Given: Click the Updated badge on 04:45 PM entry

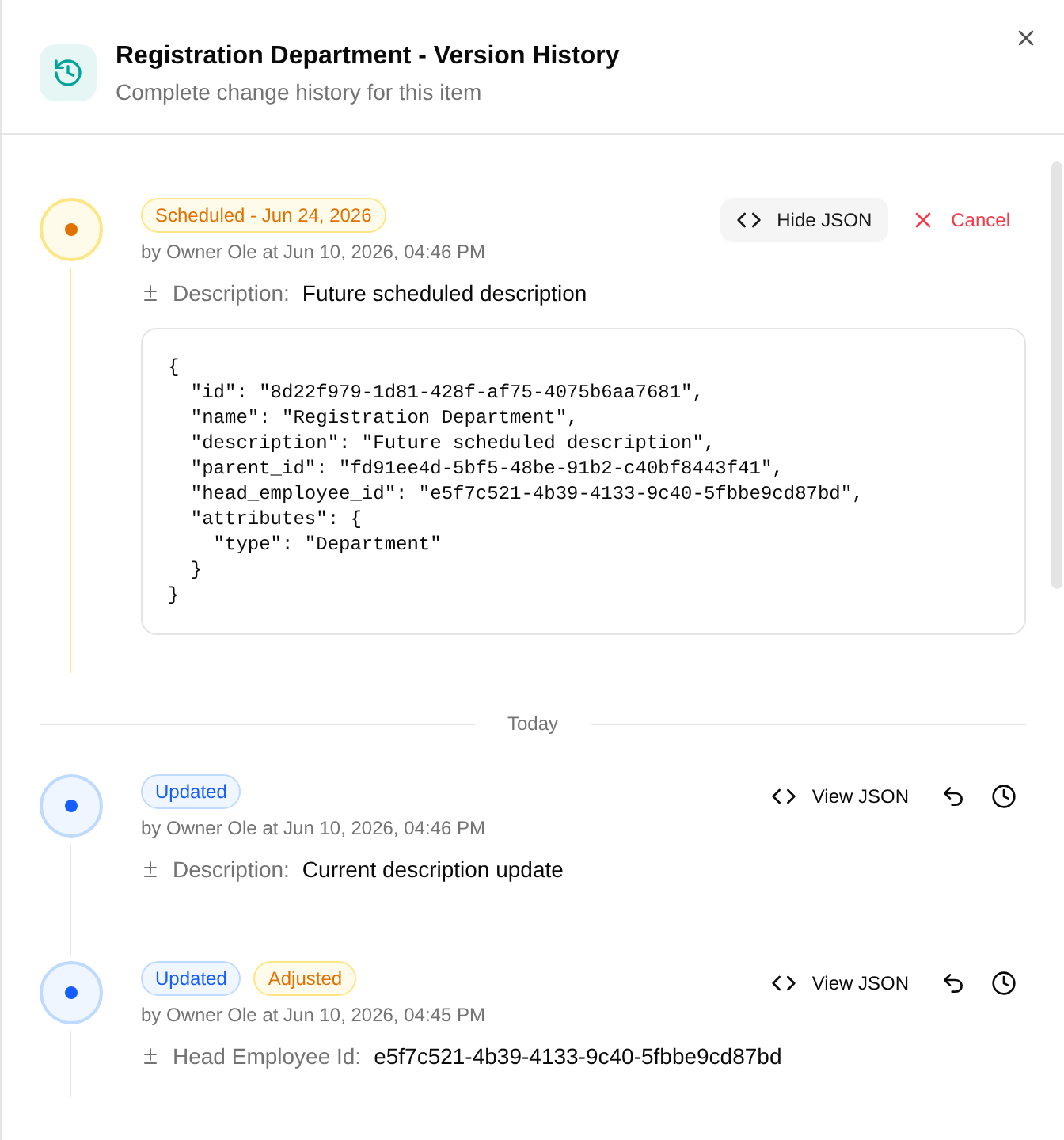Looking at the screenshot, I should pyautogui.click(x=191, y=978).
